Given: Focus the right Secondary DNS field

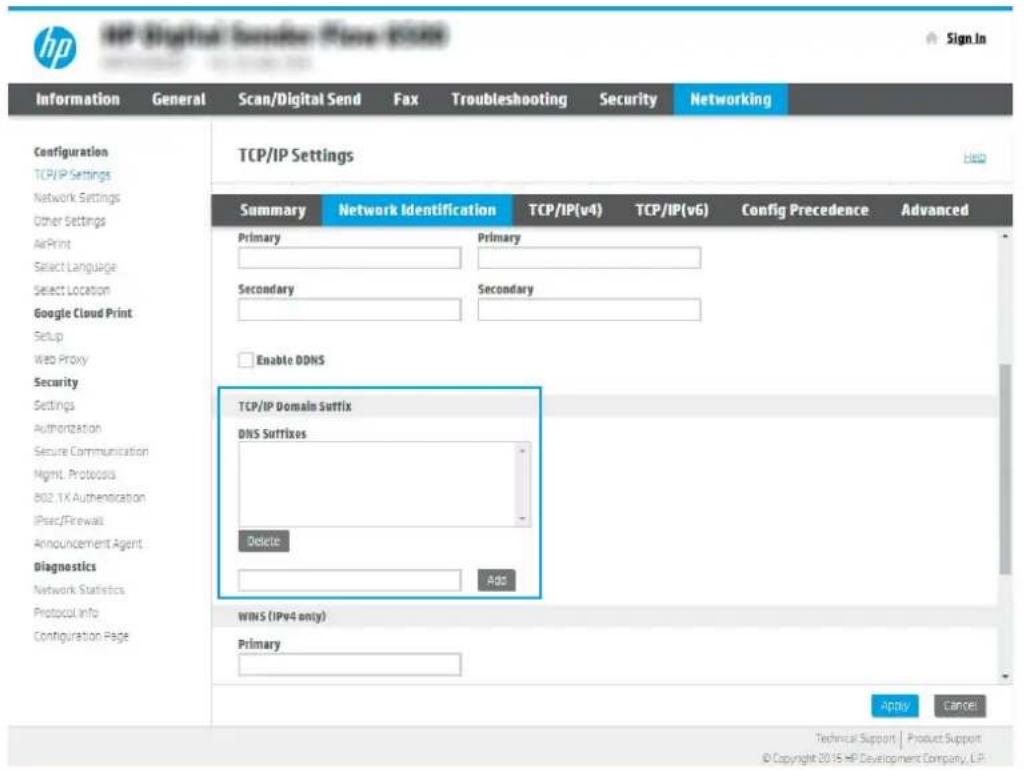Looking at the screenshot, I should (x=589, y=310).
